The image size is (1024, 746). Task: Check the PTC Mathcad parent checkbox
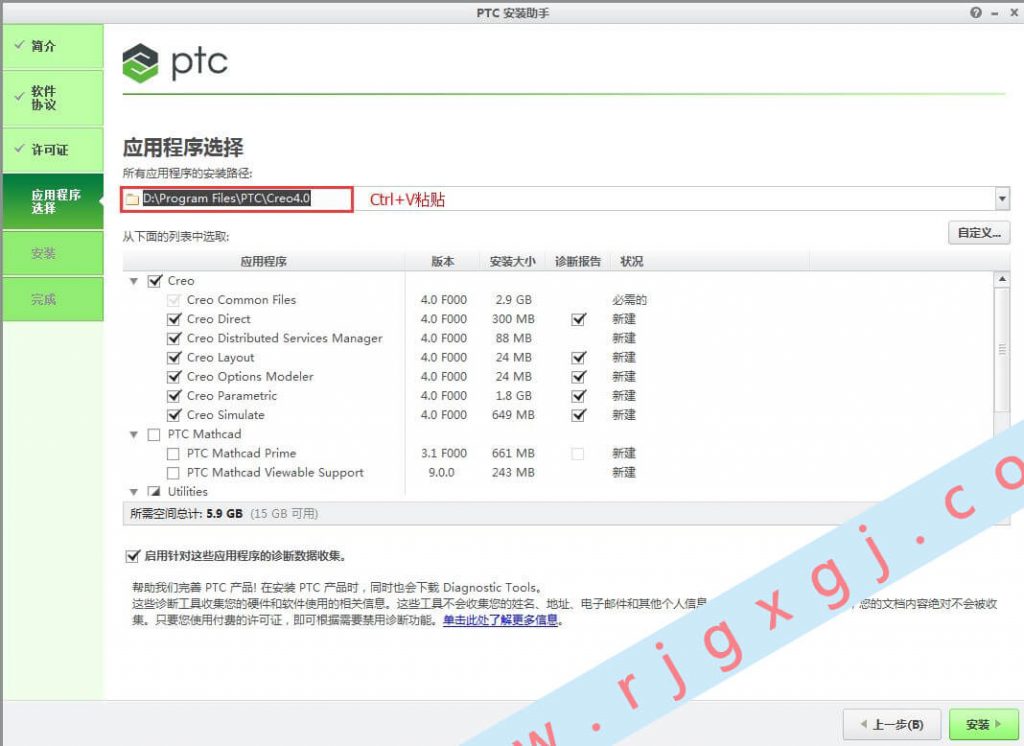point(154,434)
